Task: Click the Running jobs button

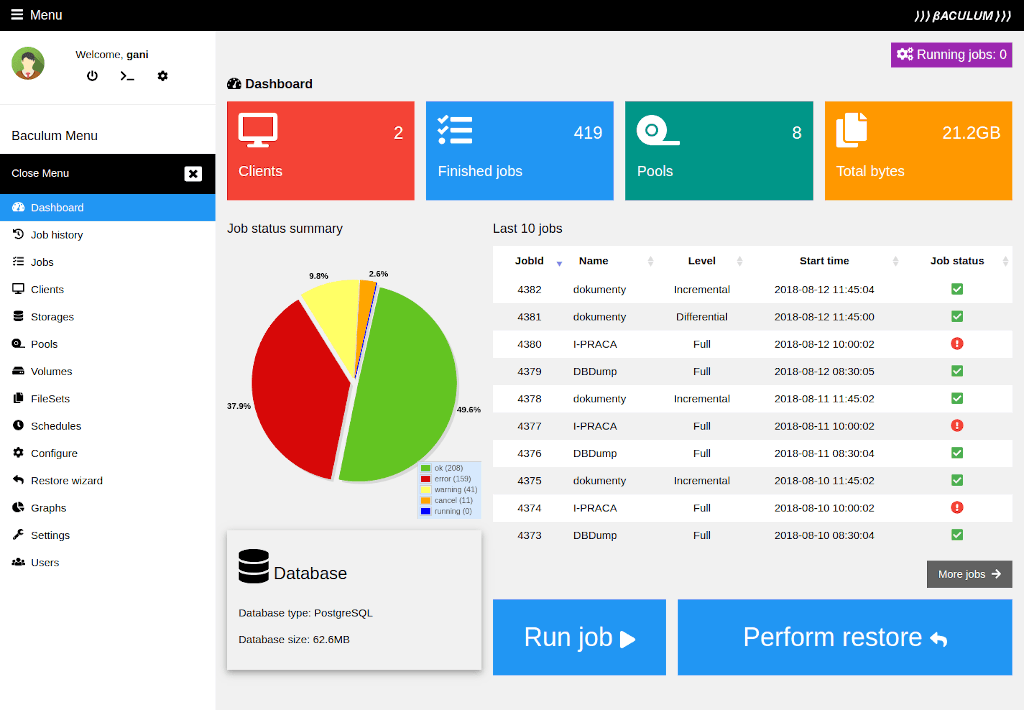Action: click(x=952, y=55)
